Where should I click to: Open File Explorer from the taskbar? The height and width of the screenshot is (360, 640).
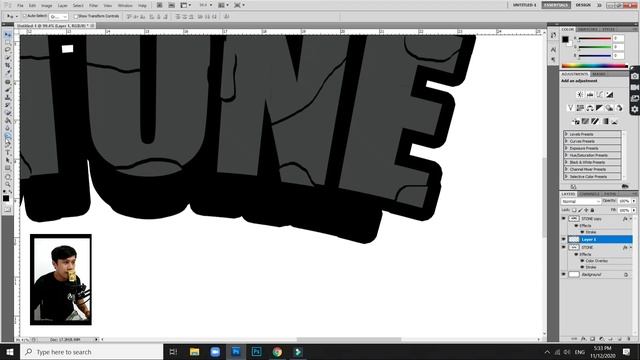(x=194, y=352)
